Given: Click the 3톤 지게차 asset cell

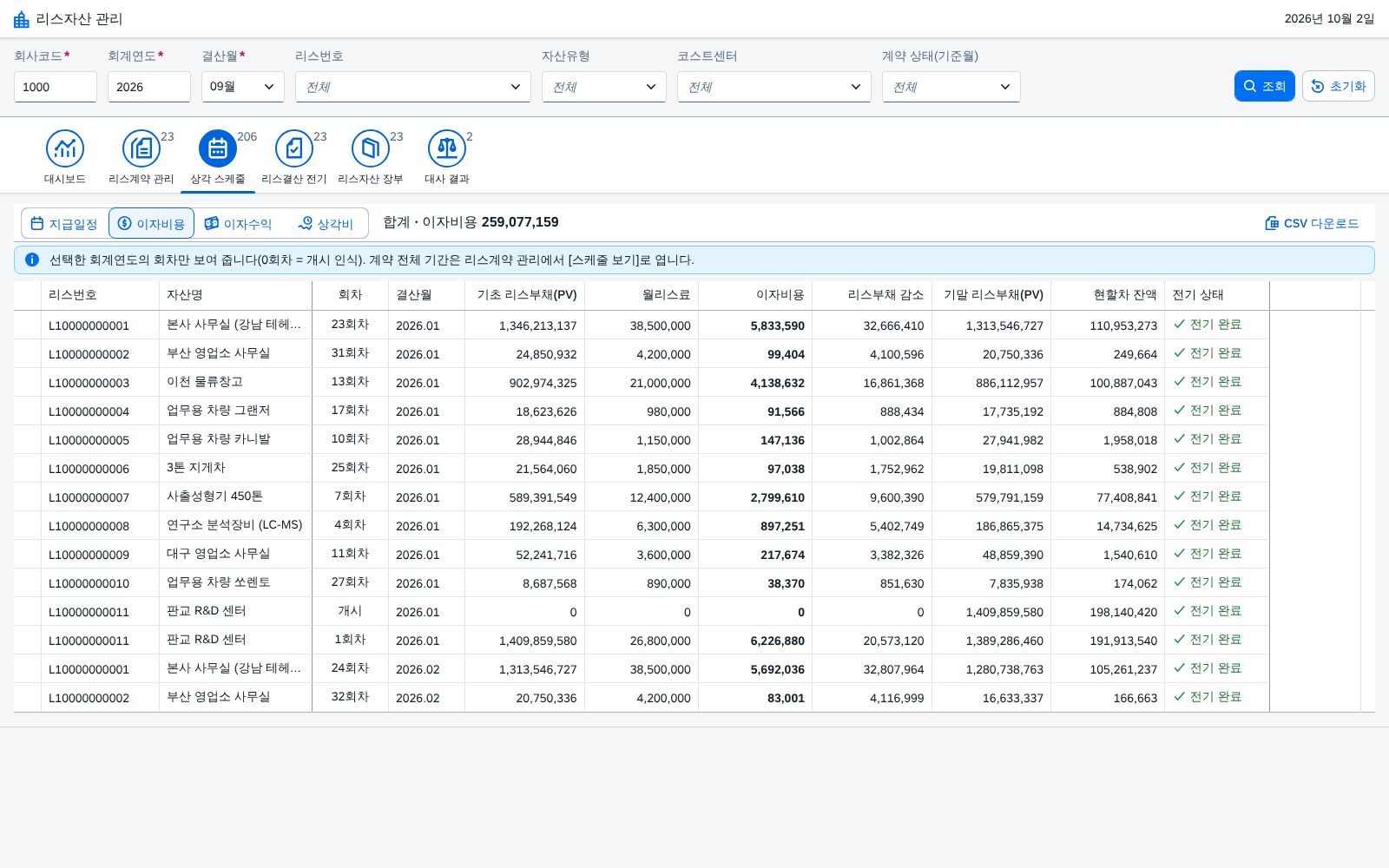Looking at the screenshot, I should click(x=235, y=468).
